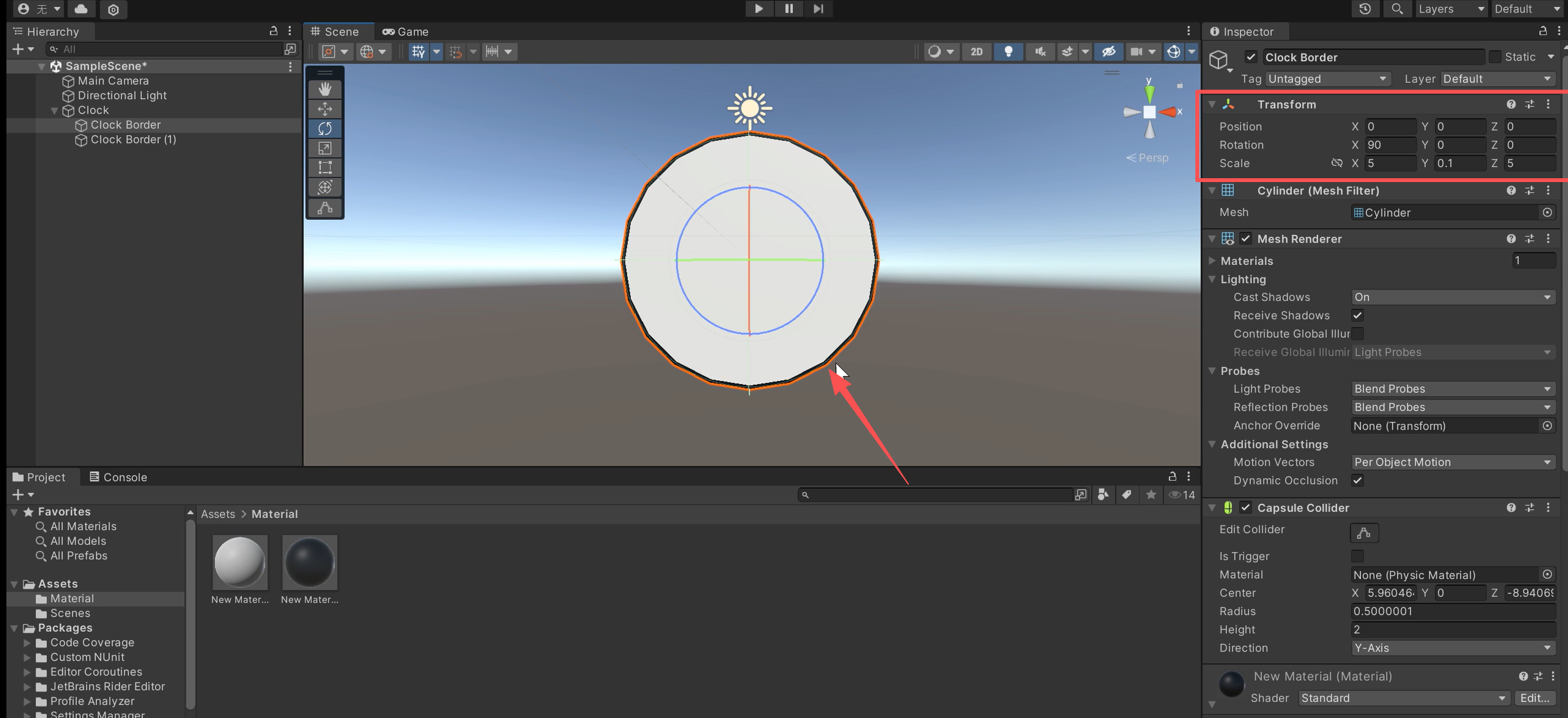
Task: Open the Tag Untagged dropdown
Action: click(1327, 78)
